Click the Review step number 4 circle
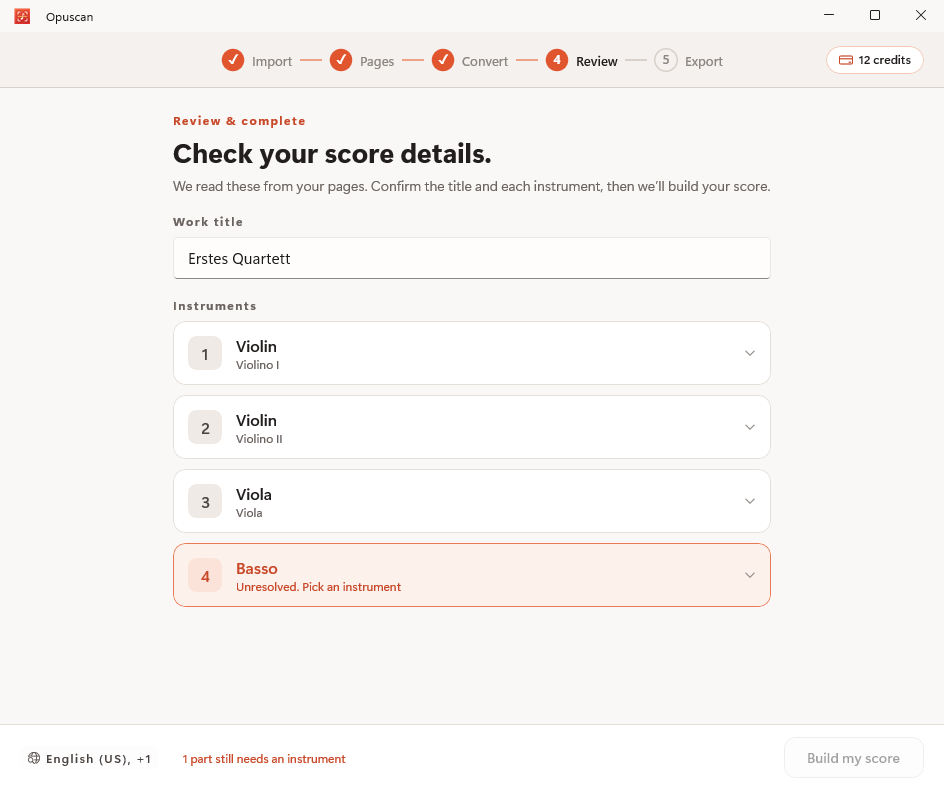944x790 pixels. pyautogui.click(x=557, y=60)
